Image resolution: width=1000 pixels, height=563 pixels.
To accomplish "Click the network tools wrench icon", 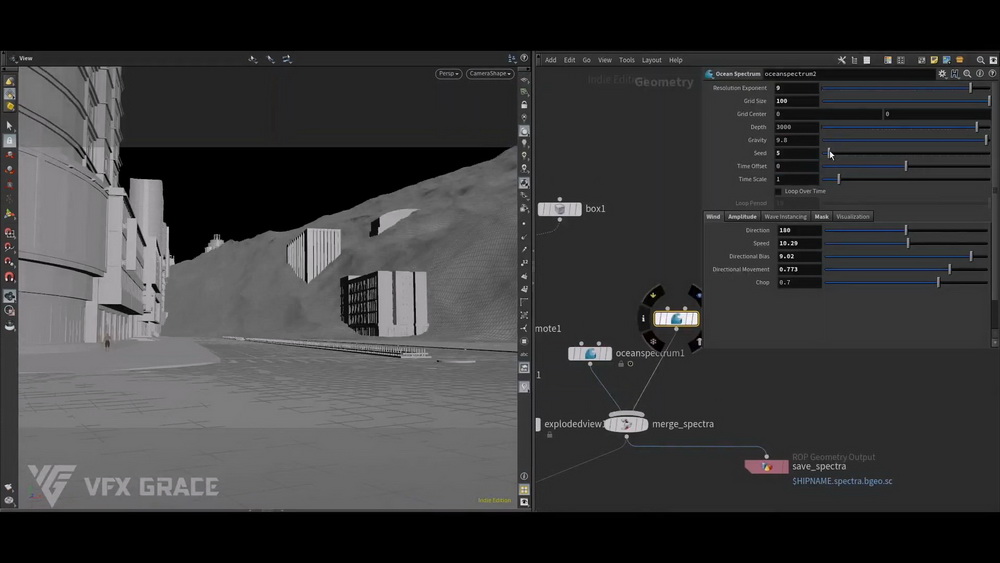I will 842,60.
